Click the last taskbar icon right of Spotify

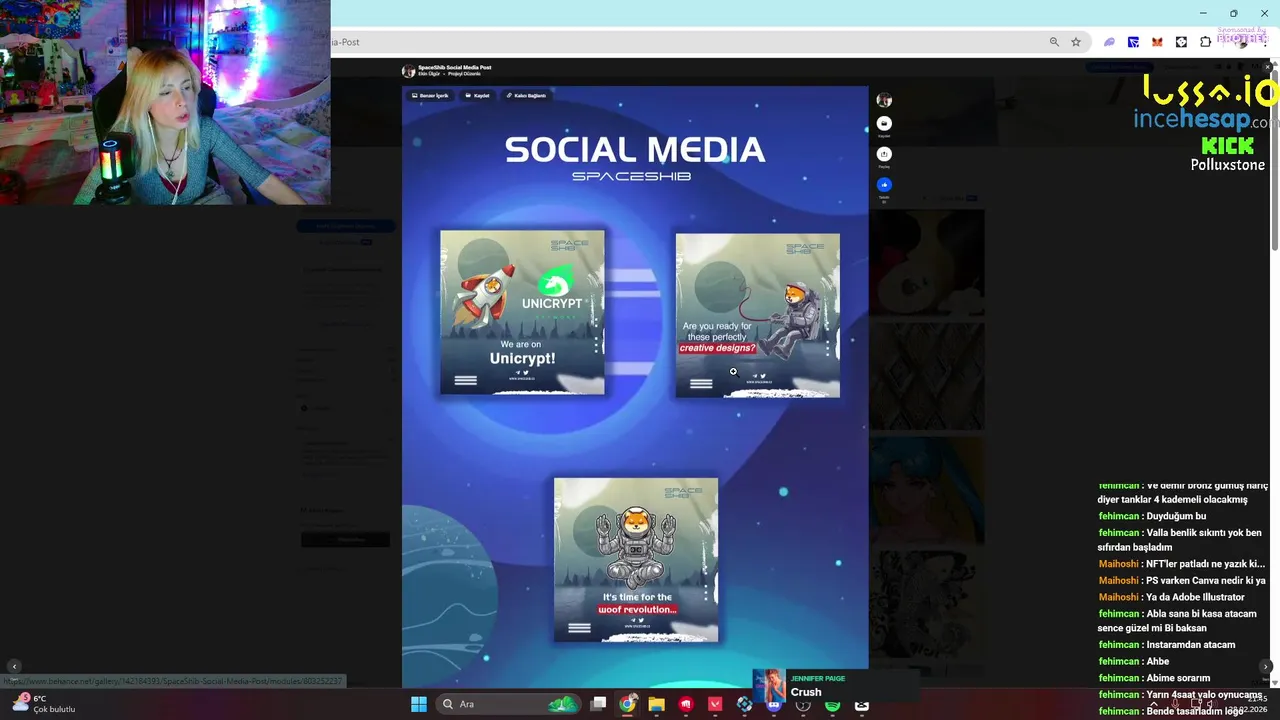[862, 705]
